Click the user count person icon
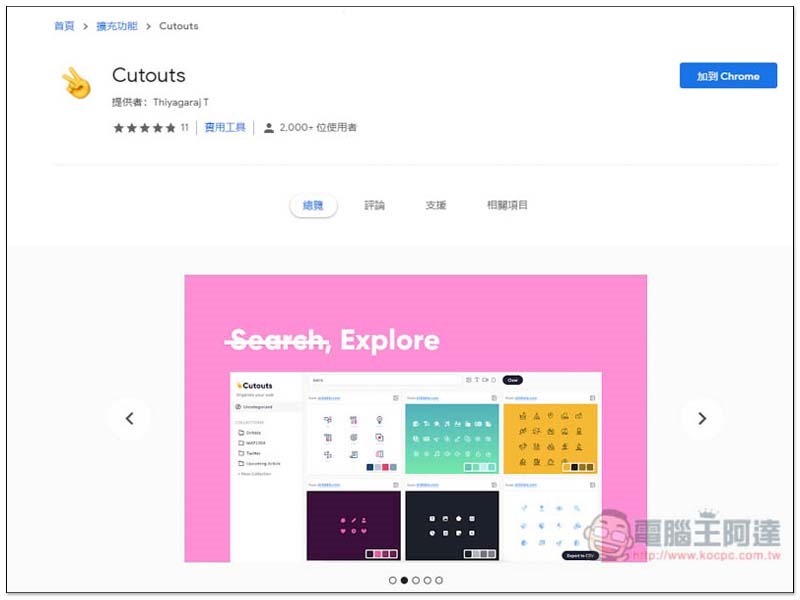The image size is (800, 600). (268, 128)
